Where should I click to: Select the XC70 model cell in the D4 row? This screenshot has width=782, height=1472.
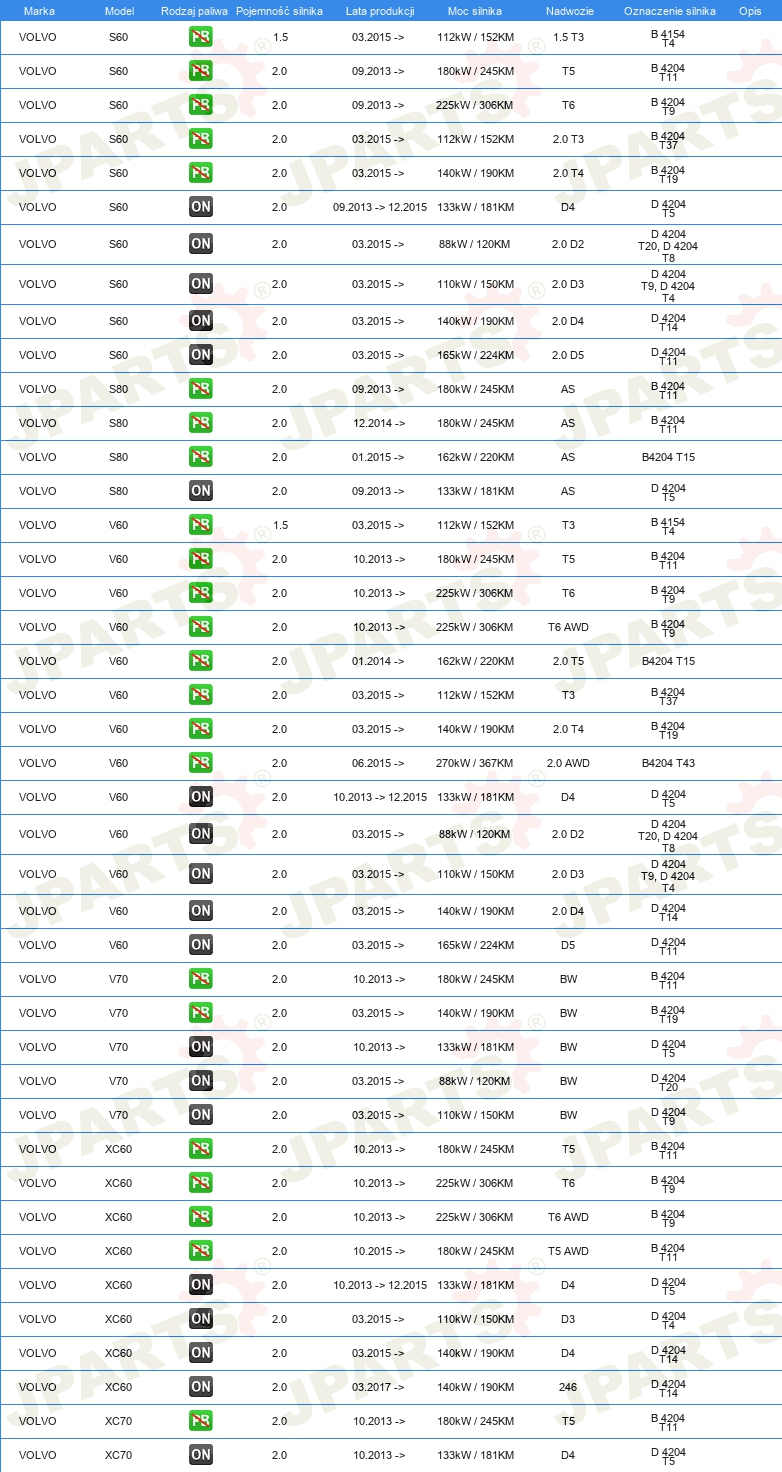pos(118,1455)
